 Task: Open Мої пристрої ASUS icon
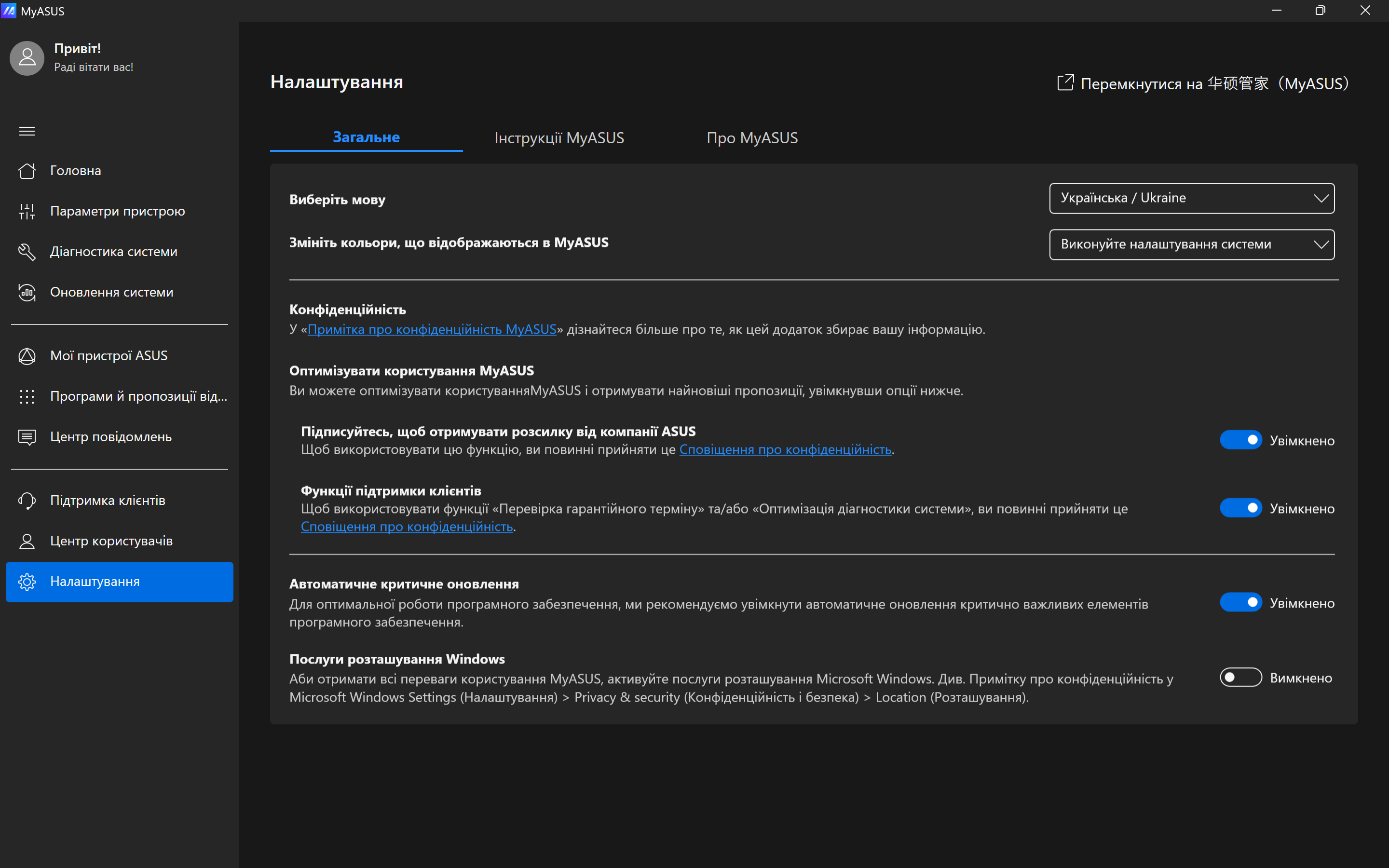(x=27, y=356)
